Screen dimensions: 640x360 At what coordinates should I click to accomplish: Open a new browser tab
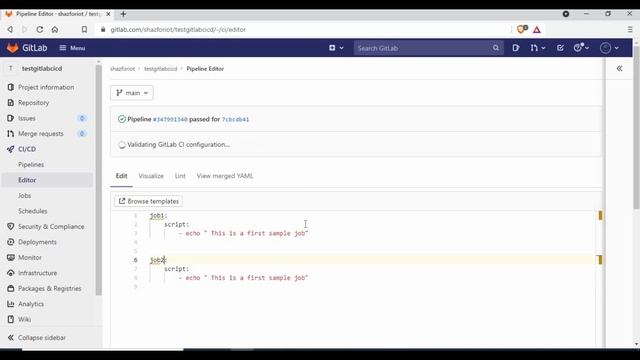(123, 14)
